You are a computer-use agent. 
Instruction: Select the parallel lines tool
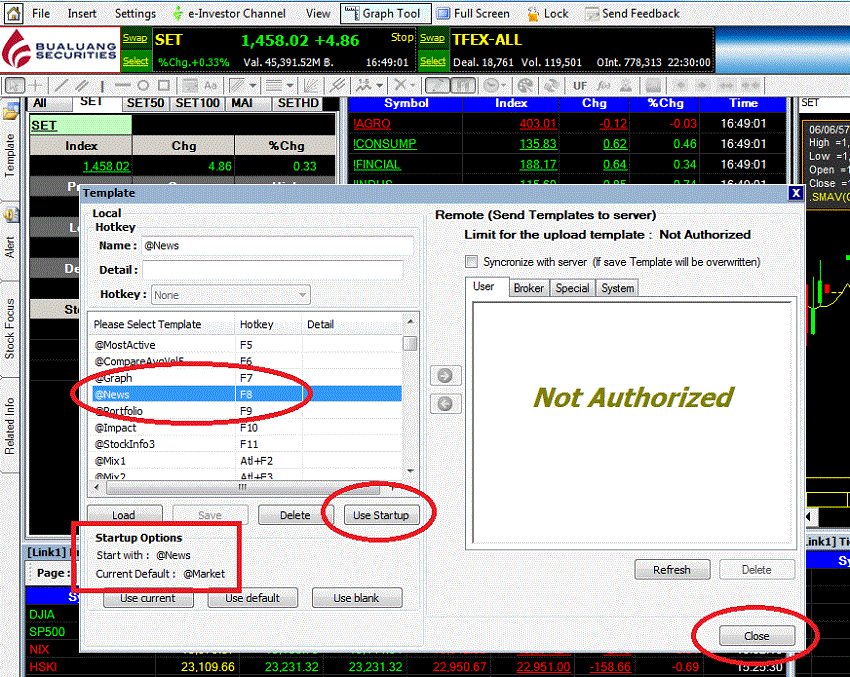coord(82,86)
